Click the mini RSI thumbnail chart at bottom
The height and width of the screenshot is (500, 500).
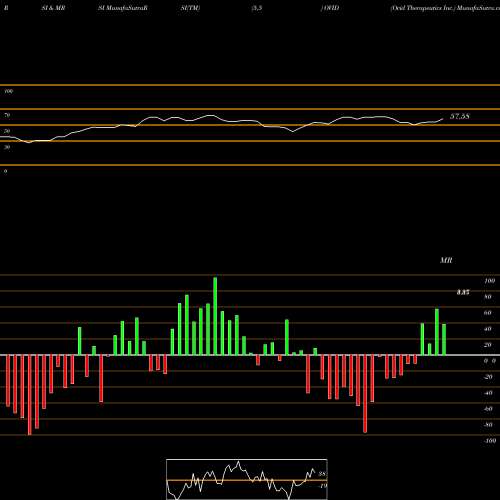[x=247, y=479]
